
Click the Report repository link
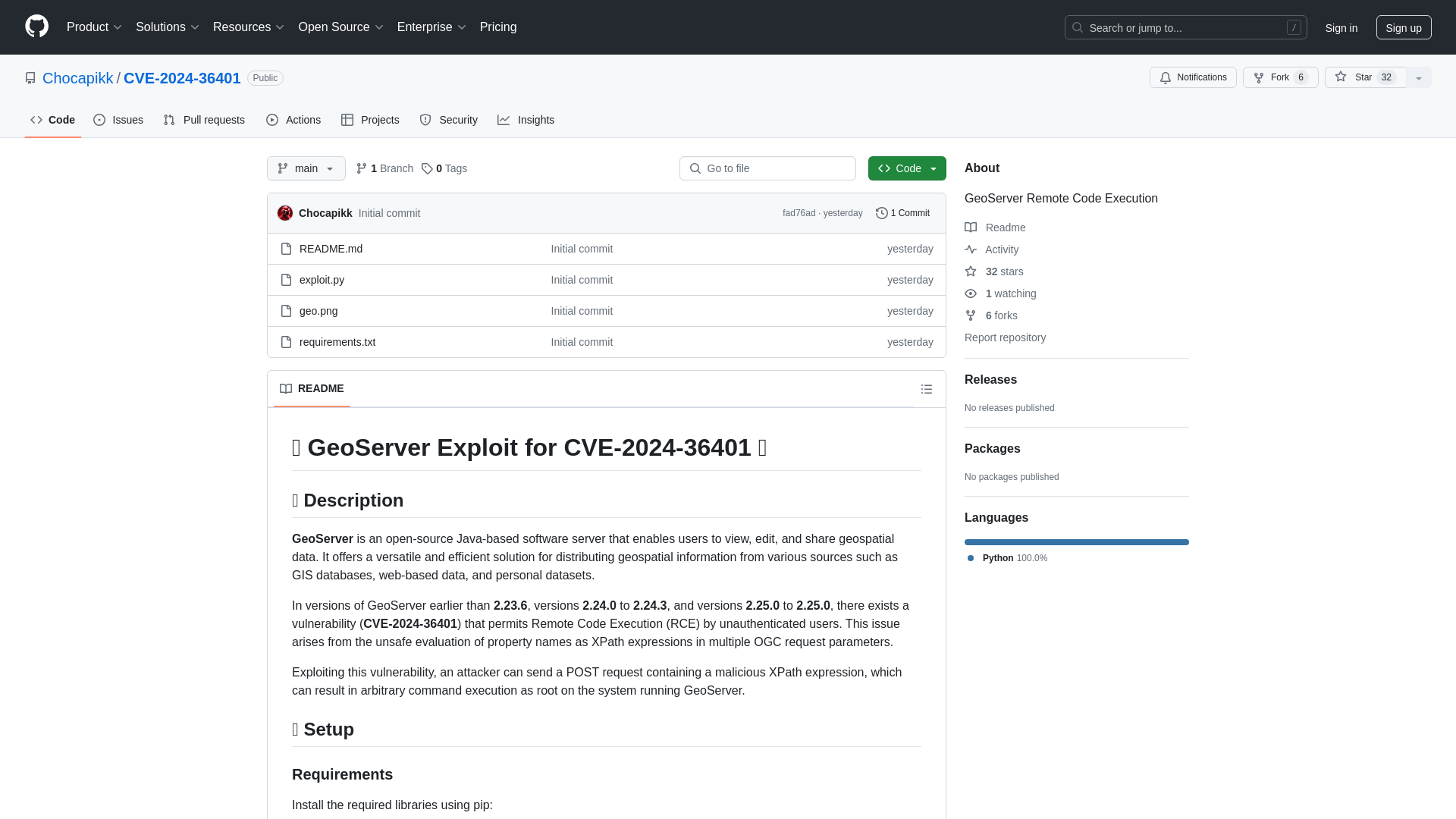pyautogui.click(x=1005, y=337)
